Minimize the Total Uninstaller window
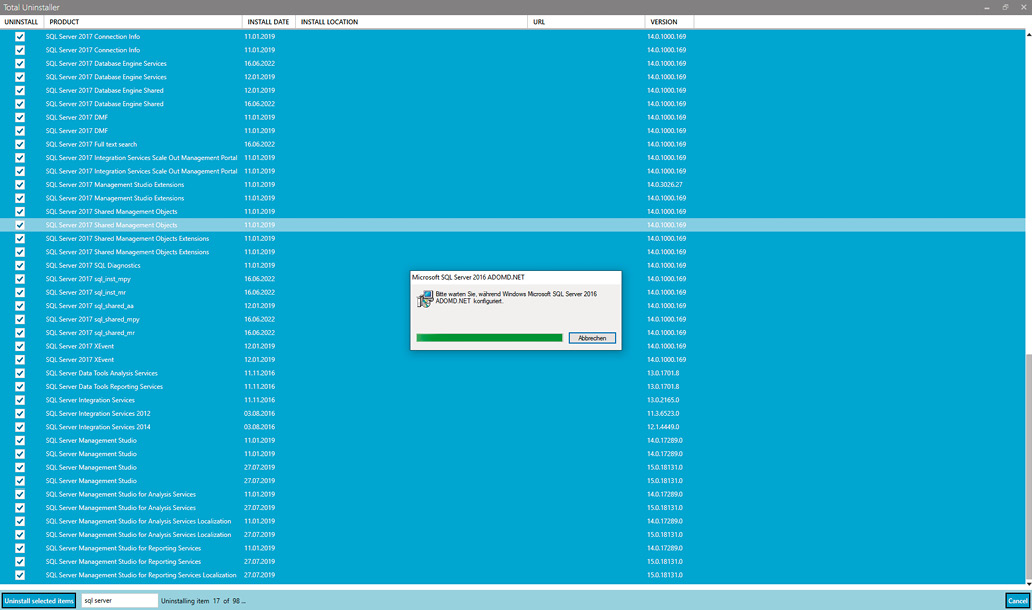 pyautogui.click(x=987, y=7)
